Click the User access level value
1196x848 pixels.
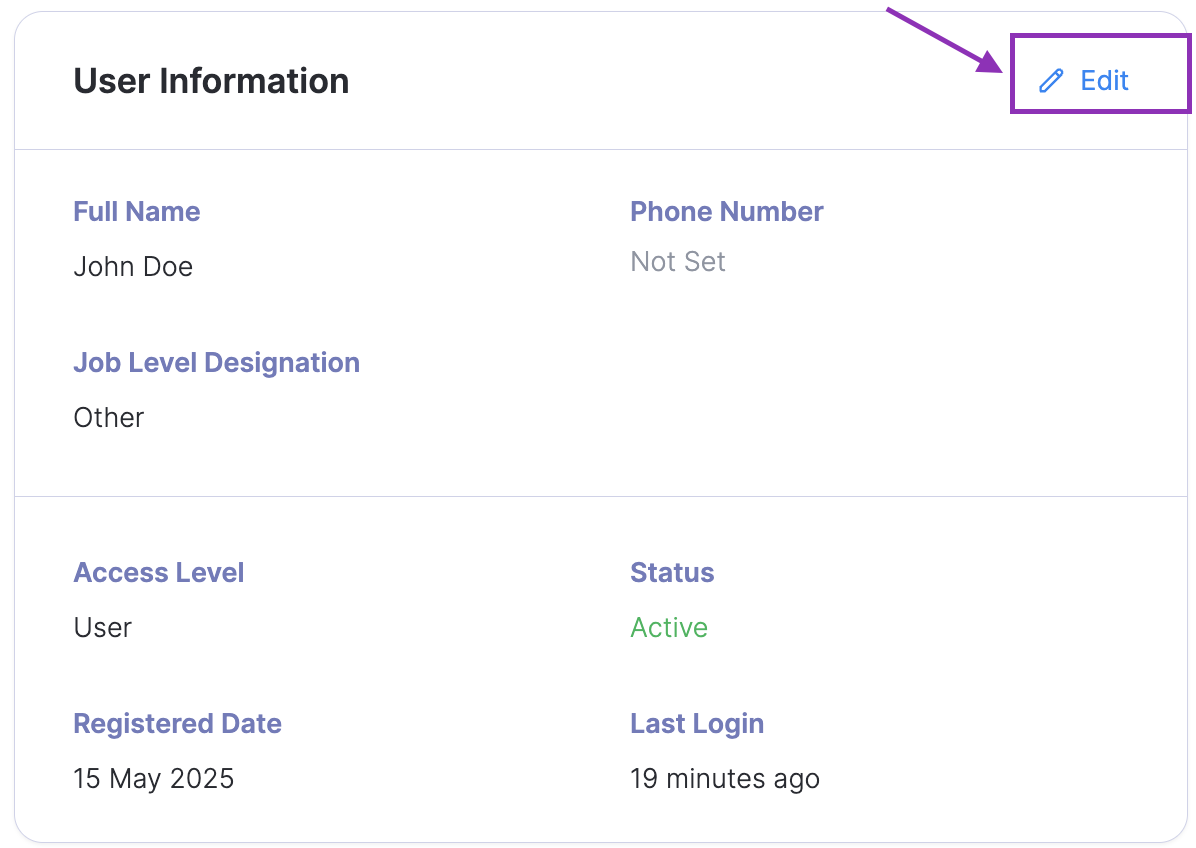tap(103, 628)
